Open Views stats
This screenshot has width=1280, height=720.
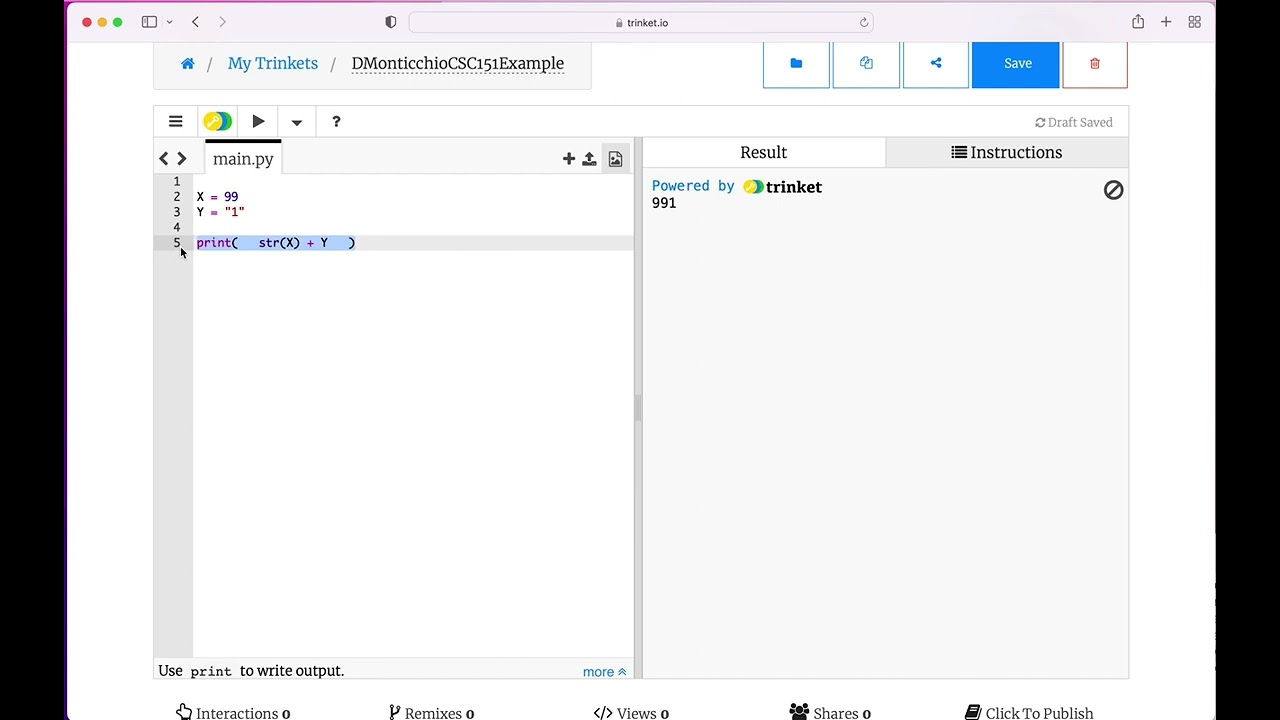click(x=631, y=712)
